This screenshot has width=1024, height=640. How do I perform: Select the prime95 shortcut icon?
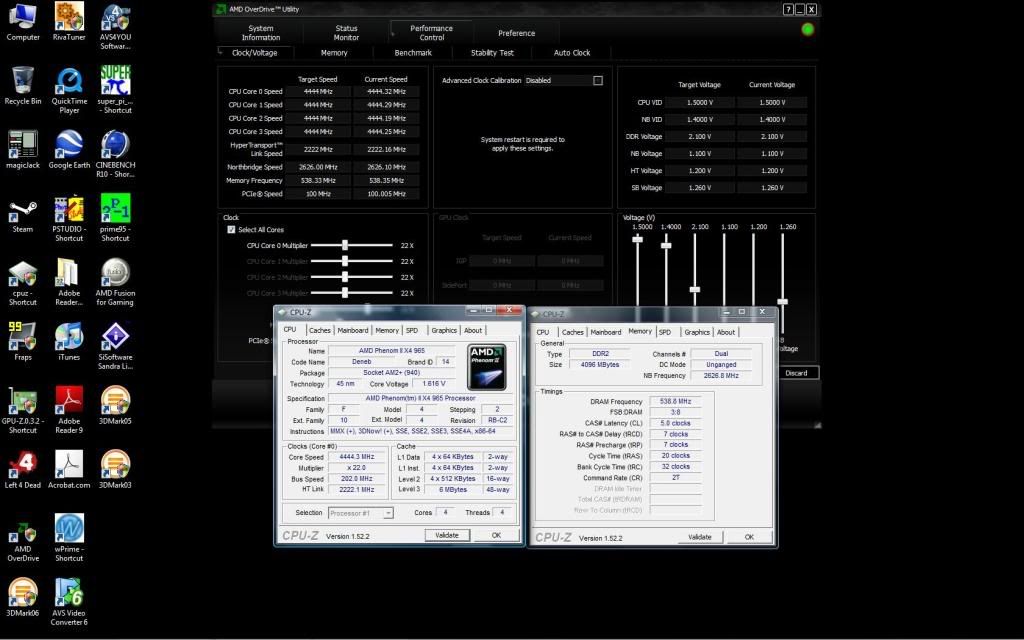tap(116, 218)
